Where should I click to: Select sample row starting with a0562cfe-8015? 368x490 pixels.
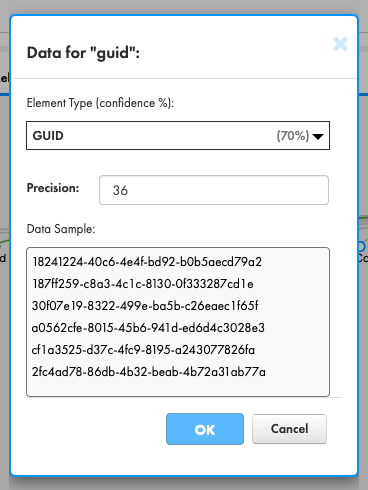(x=148, y=328)
